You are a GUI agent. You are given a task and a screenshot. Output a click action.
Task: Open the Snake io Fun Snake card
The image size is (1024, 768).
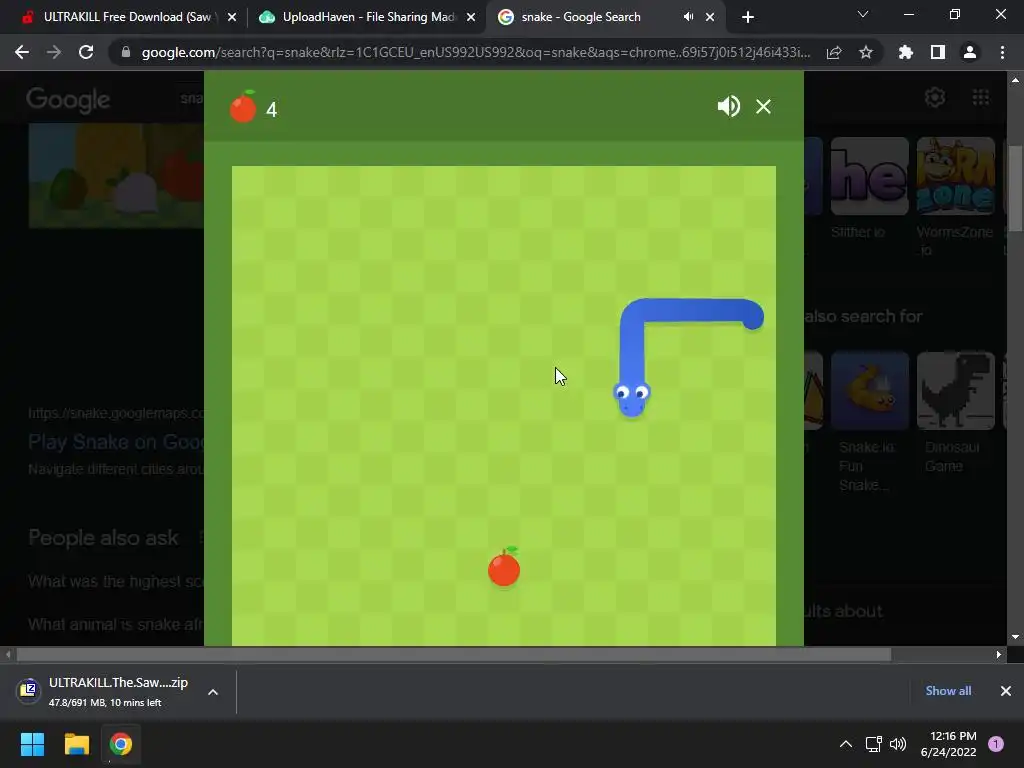click(869, 423)
